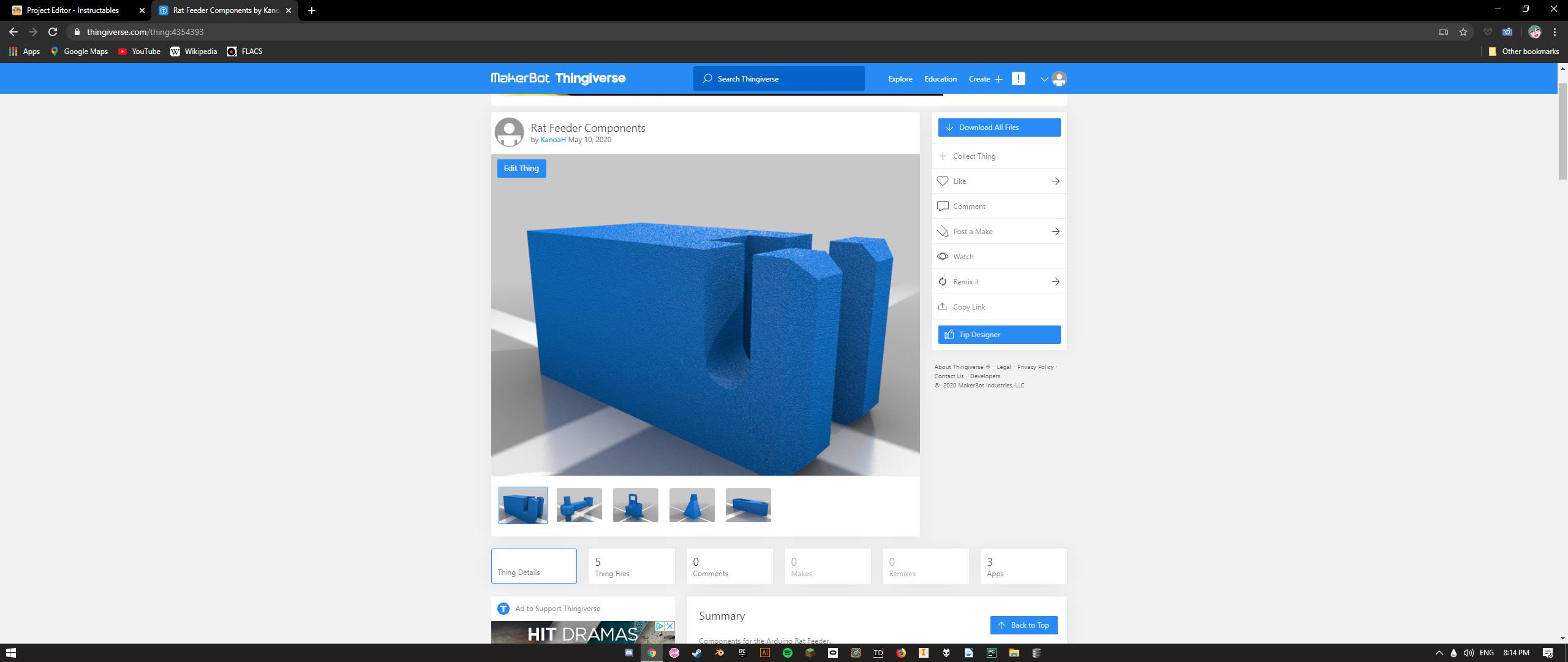Click the notification exclamation icon in header
The height and width of the screenshot is (662, 1568).
1019,78
